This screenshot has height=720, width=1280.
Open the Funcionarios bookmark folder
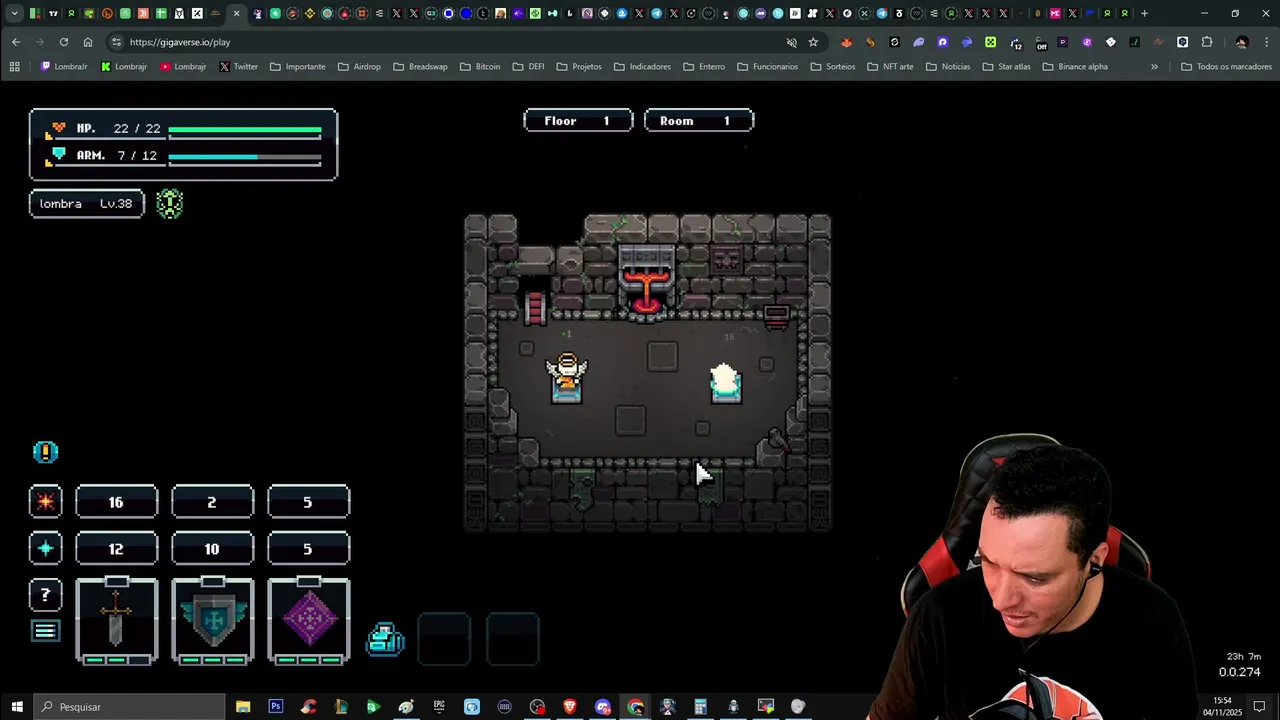(x=767, y=67)
